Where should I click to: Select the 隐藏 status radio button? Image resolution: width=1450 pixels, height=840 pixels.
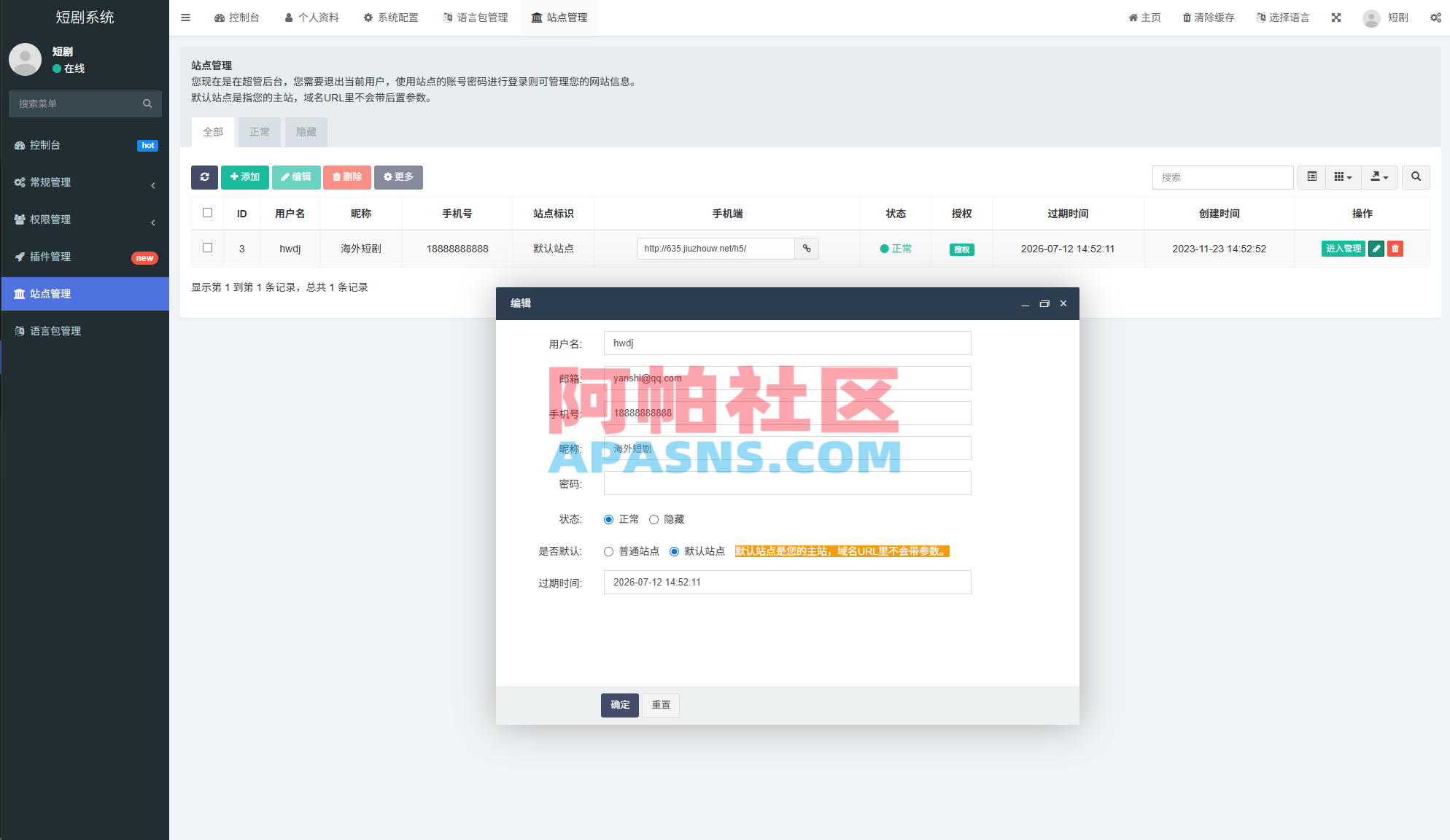pyautogui.click(x=654, y=519)
